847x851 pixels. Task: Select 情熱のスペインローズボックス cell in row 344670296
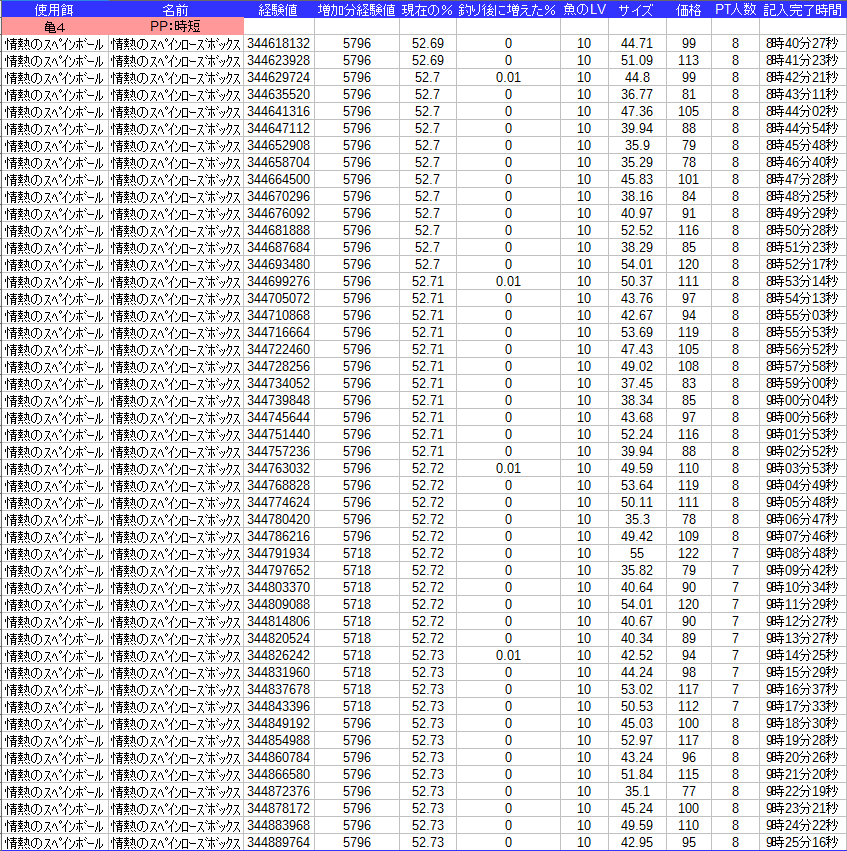175,196
